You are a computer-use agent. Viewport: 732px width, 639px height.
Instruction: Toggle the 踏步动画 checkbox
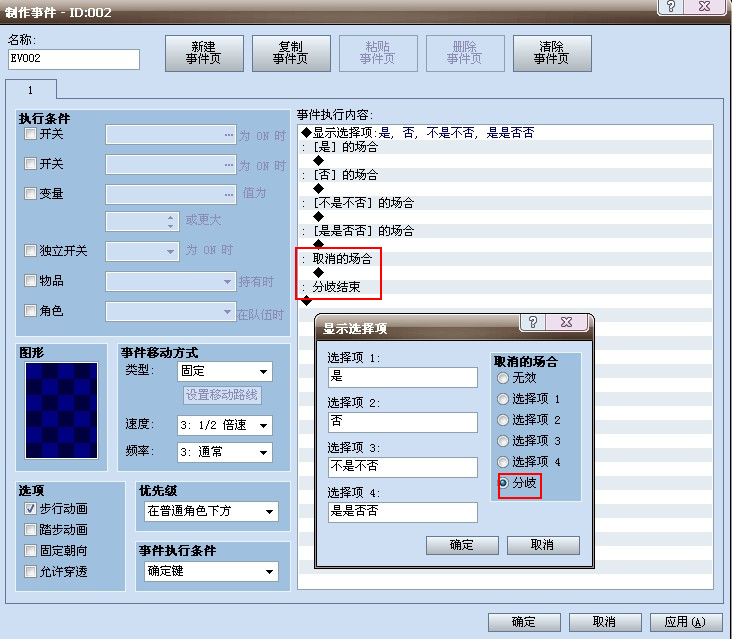coord(30,530)
